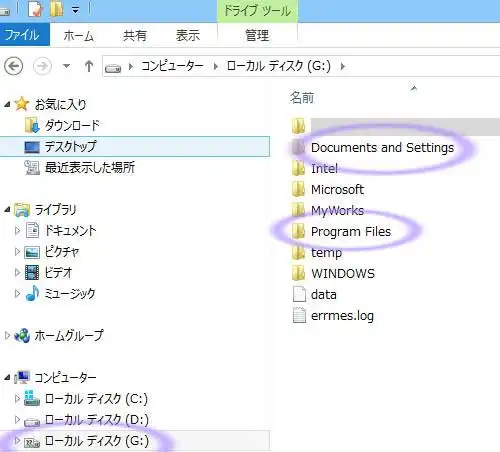
Task: Open Quick Access Toolbar customize dropdown
Action: (x=76, y=10)
